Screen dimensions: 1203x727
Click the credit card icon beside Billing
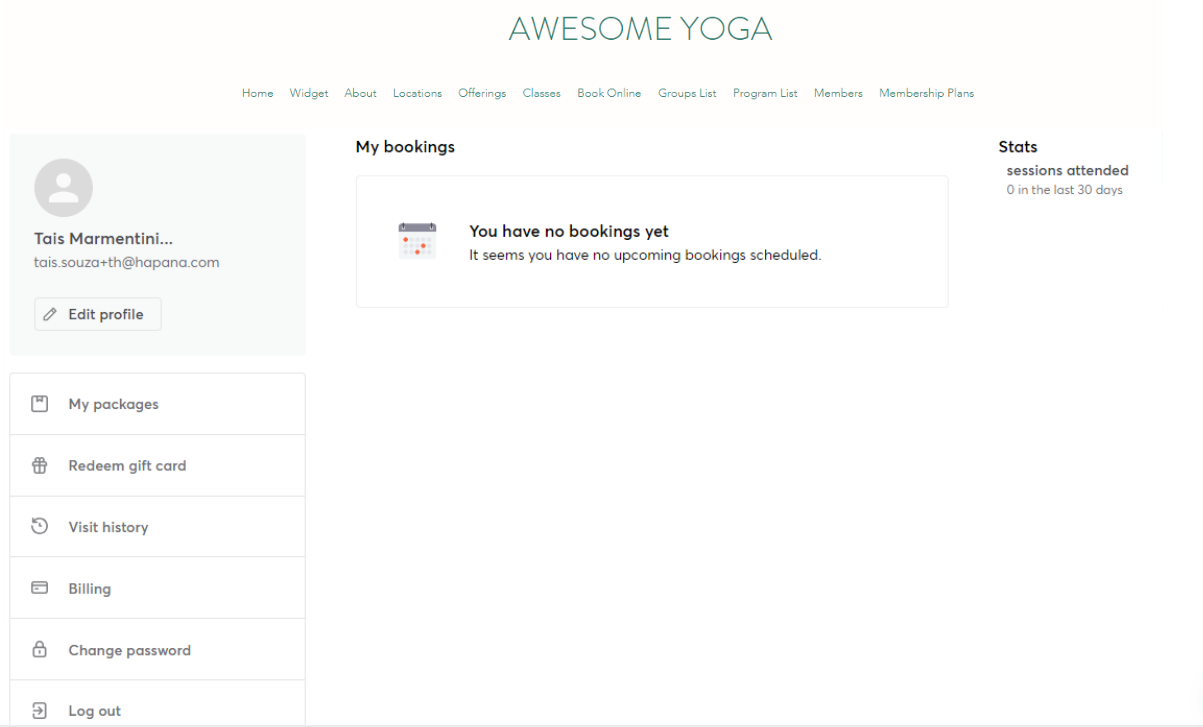(40, 588)
